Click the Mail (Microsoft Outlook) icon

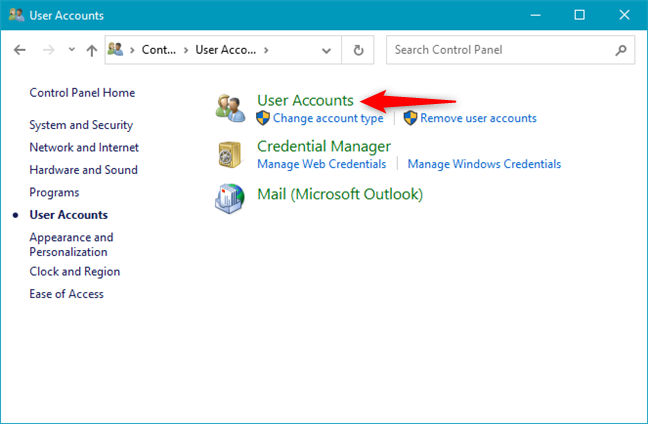231,198
